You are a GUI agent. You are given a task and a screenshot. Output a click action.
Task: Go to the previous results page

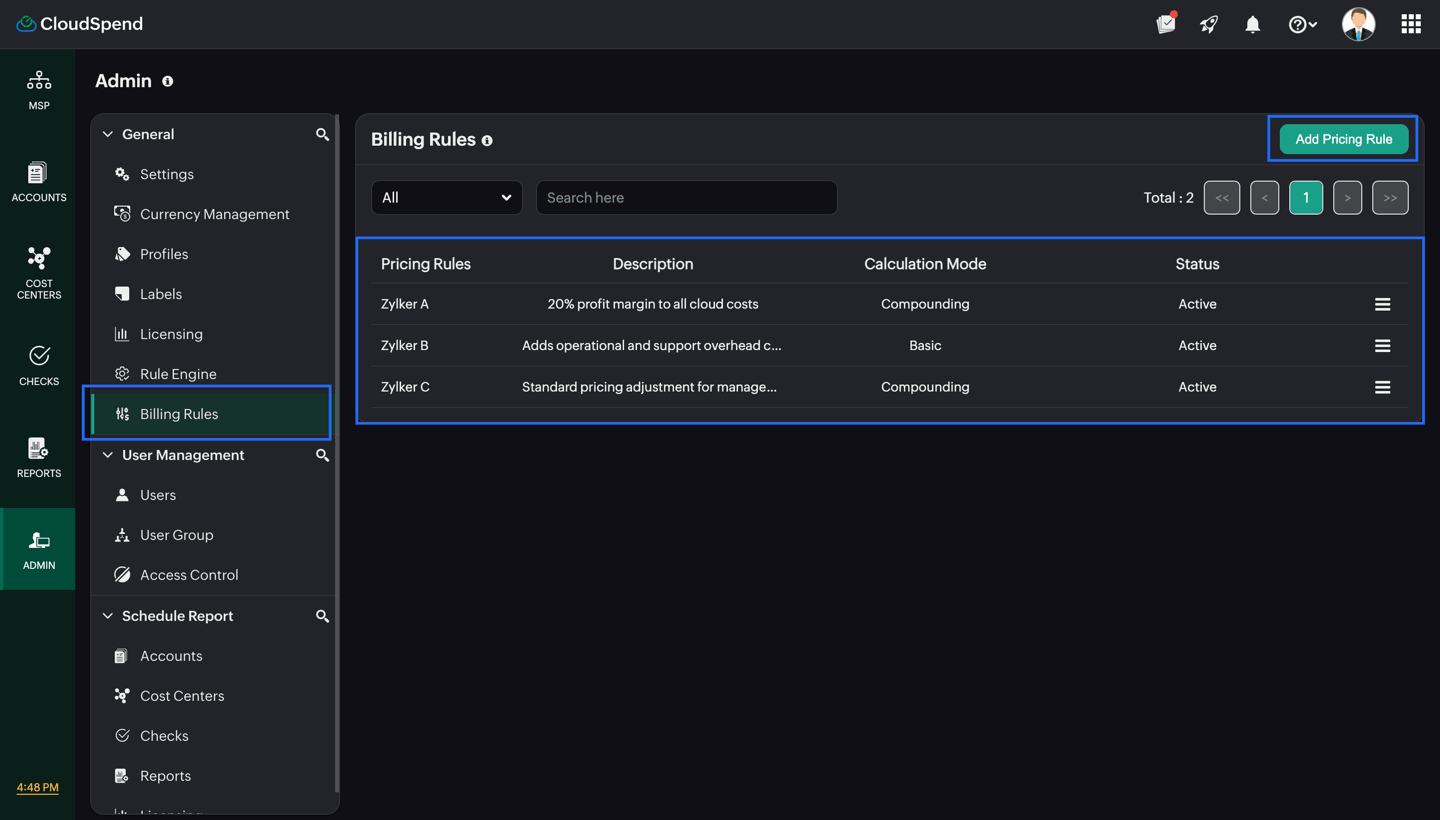1264,198
